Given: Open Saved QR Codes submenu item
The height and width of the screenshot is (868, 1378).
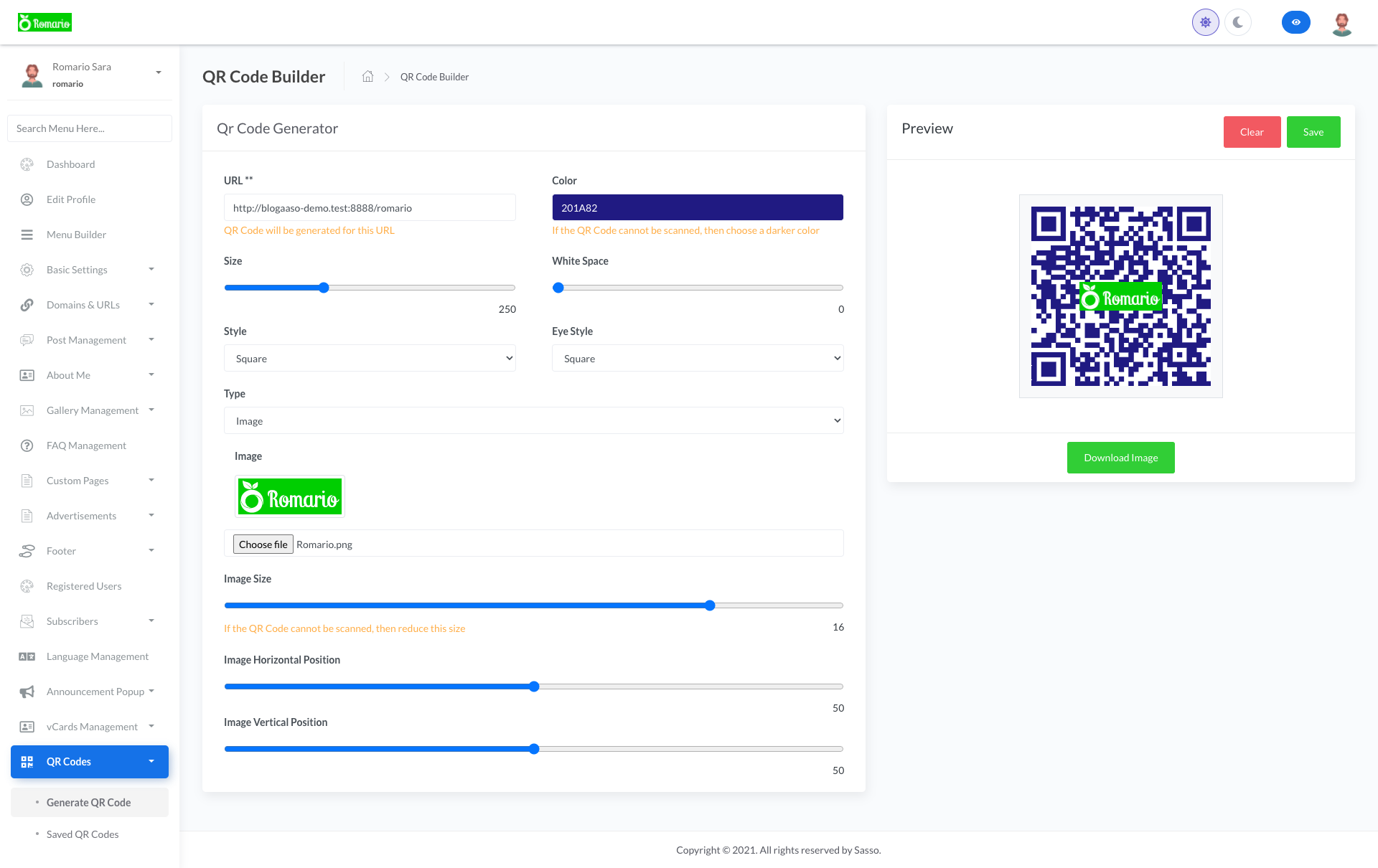Looking at the screenshot, I should (x=83, y=834).
